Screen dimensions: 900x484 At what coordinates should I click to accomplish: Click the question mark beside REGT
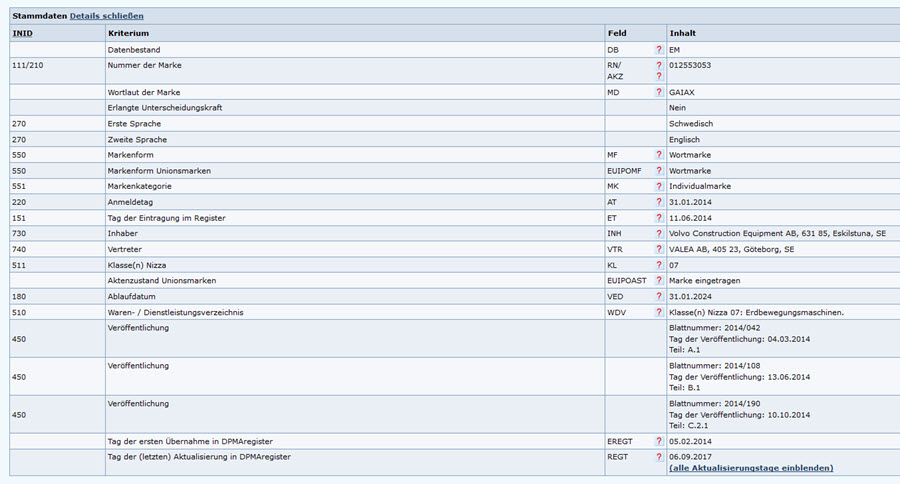(659, 457)
